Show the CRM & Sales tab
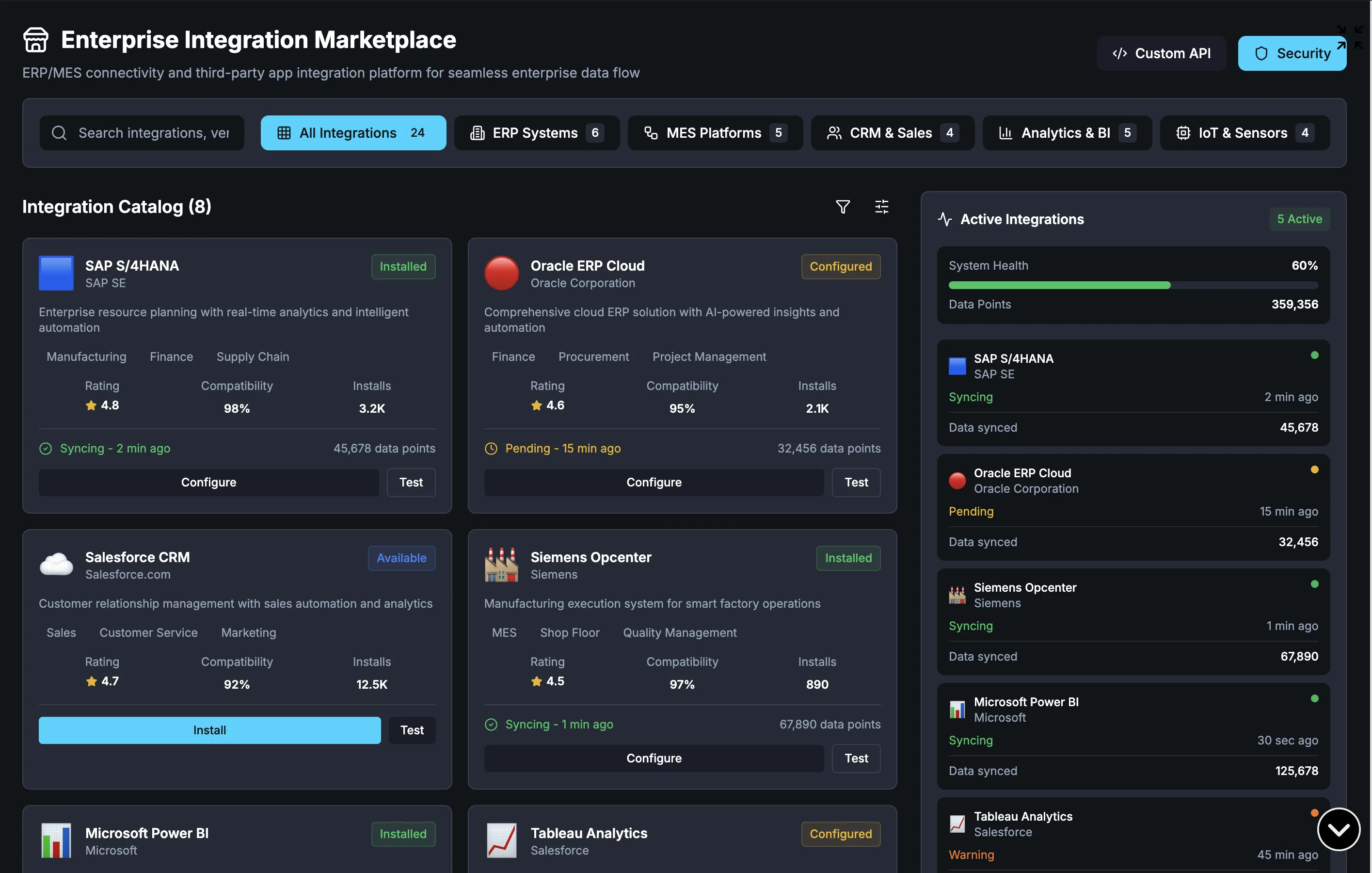1372x873 pixels. click(893, 133)
